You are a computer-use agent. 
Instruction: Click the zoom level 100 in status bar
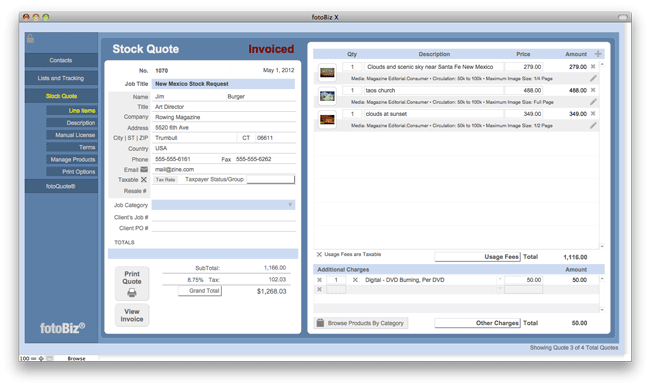tap(24, 358)
